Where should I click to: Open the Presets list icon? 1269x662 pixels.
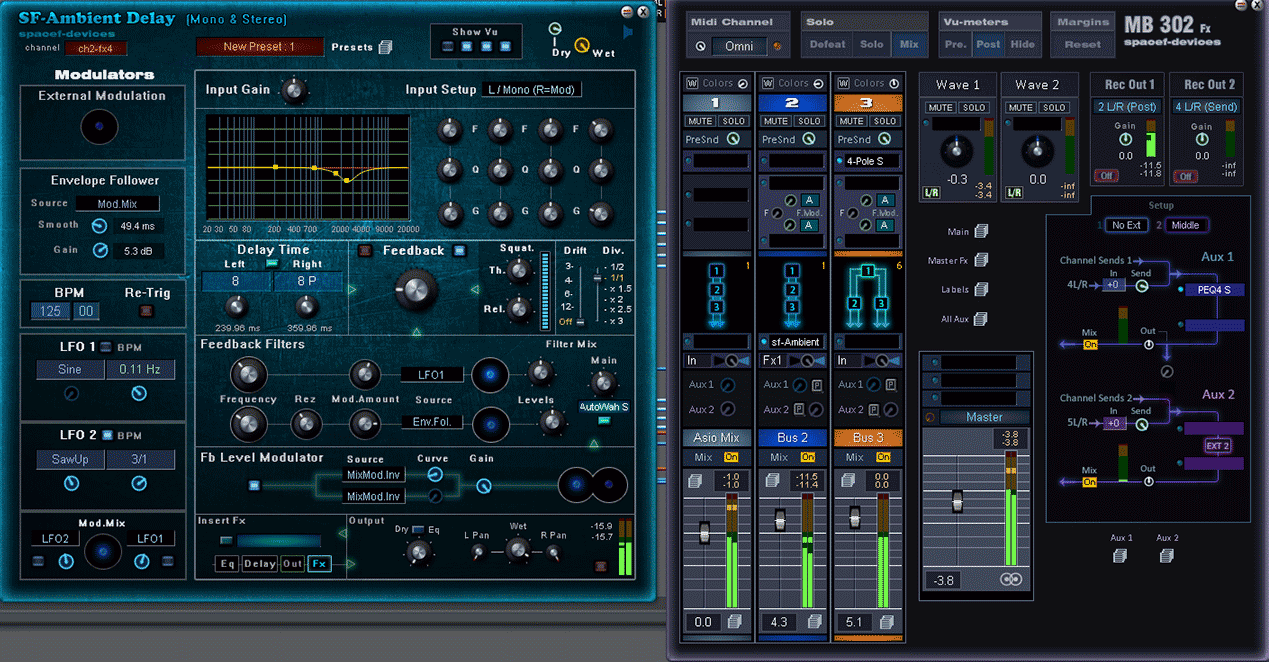pyautogui.click(x=386, y=47)
